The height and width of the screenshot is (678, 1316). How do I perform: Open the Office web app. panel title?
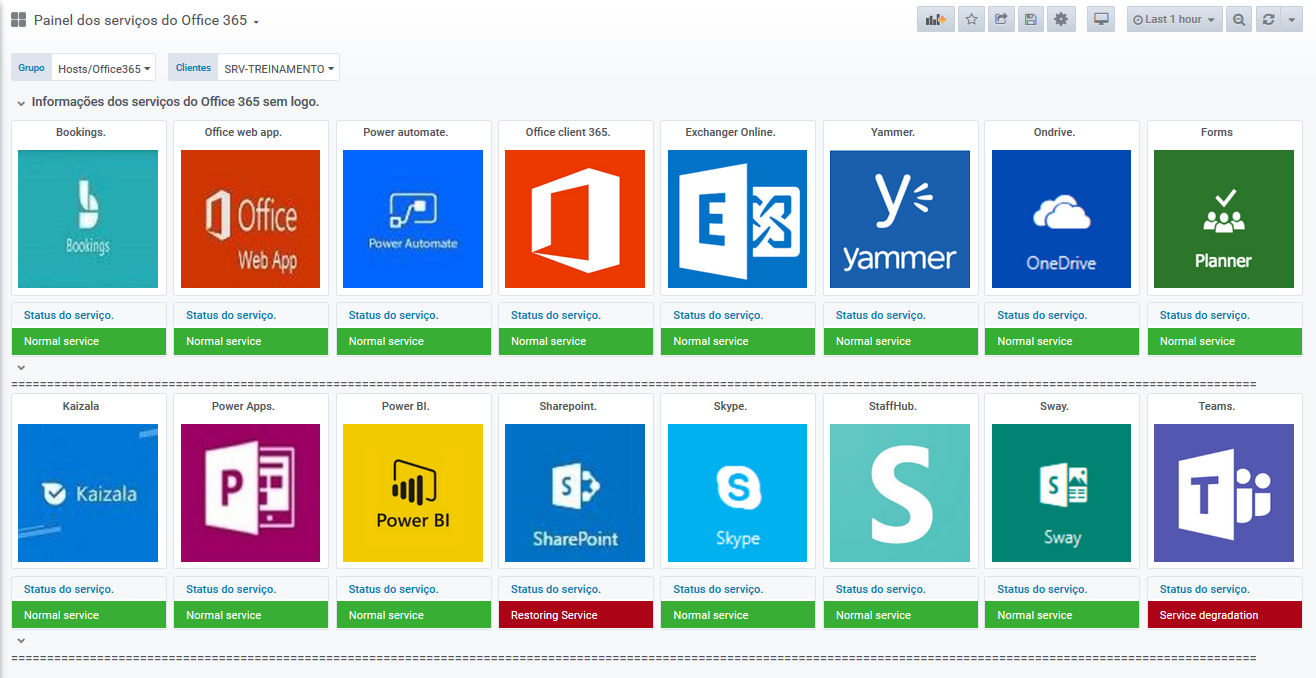click(243, 132)
